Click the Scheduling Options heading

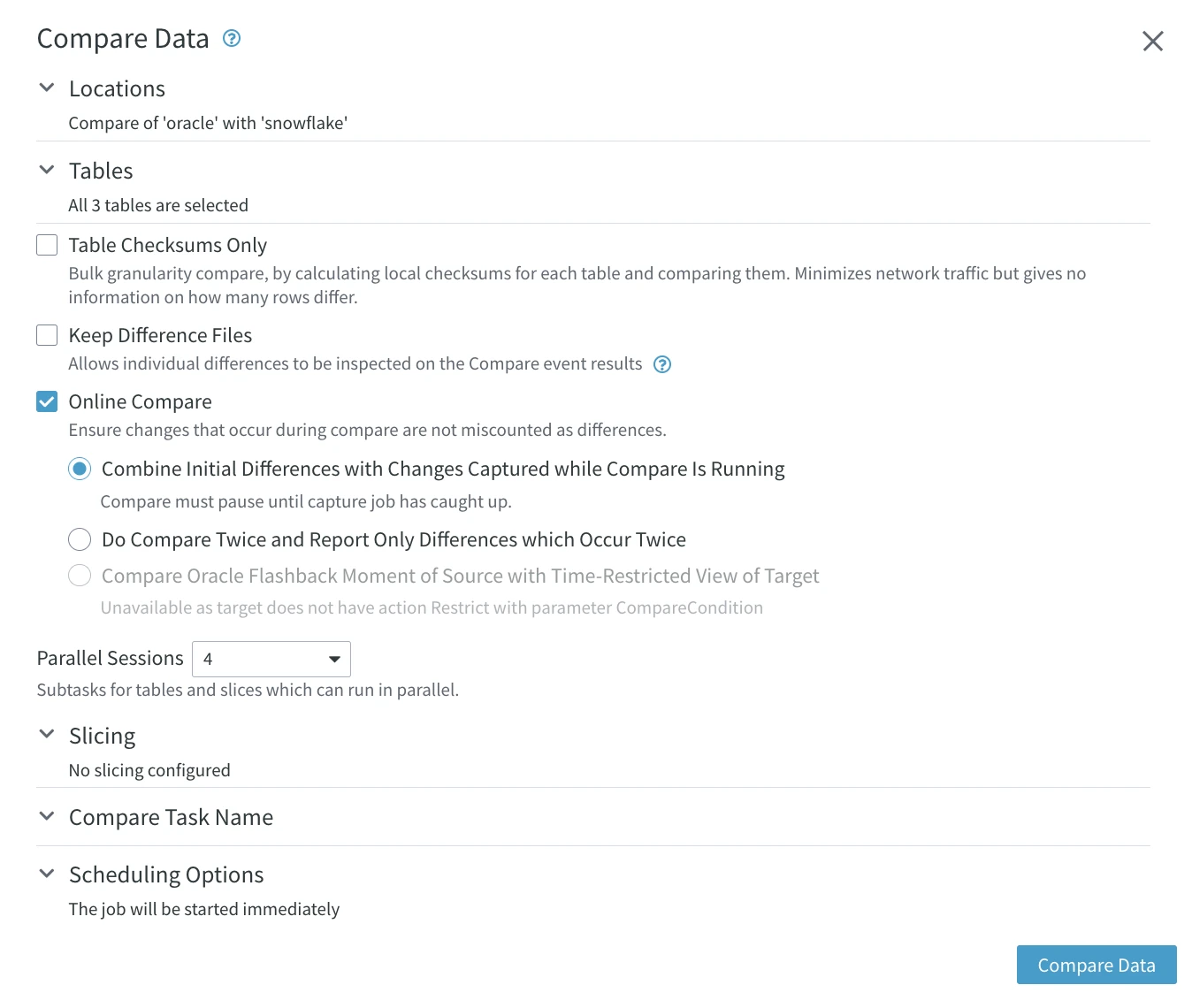click(166, 875)
